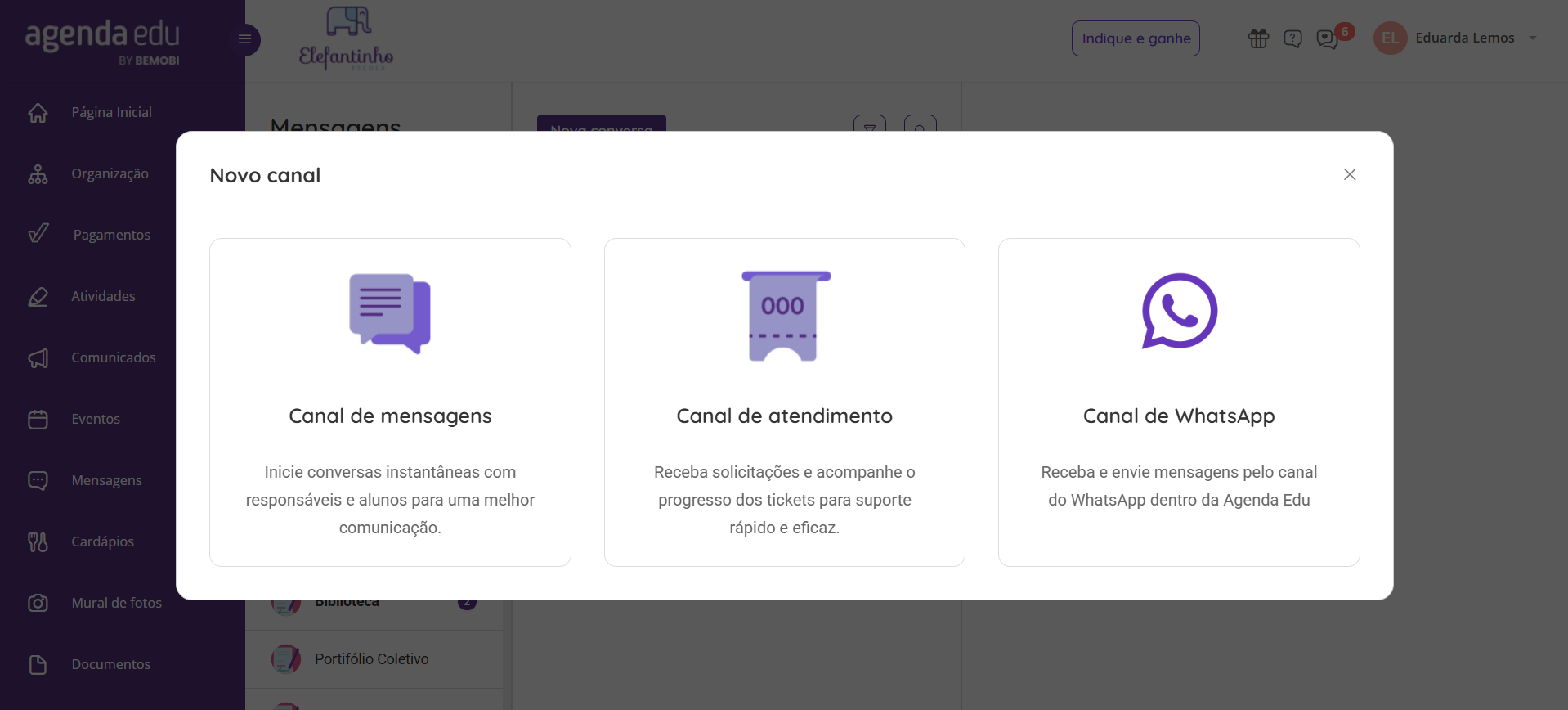Select the Canal de mensagens card
This screenshot has width=1568, height=710.
click(390, 402)
